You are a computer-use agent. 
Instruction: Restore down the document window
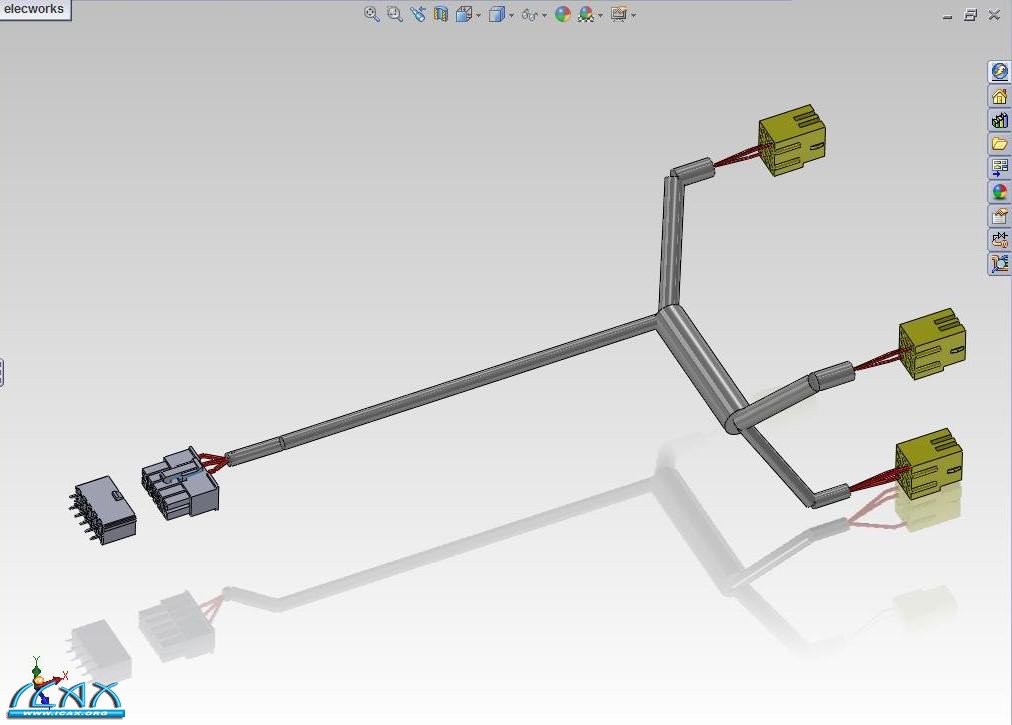[x=970, y=15]
